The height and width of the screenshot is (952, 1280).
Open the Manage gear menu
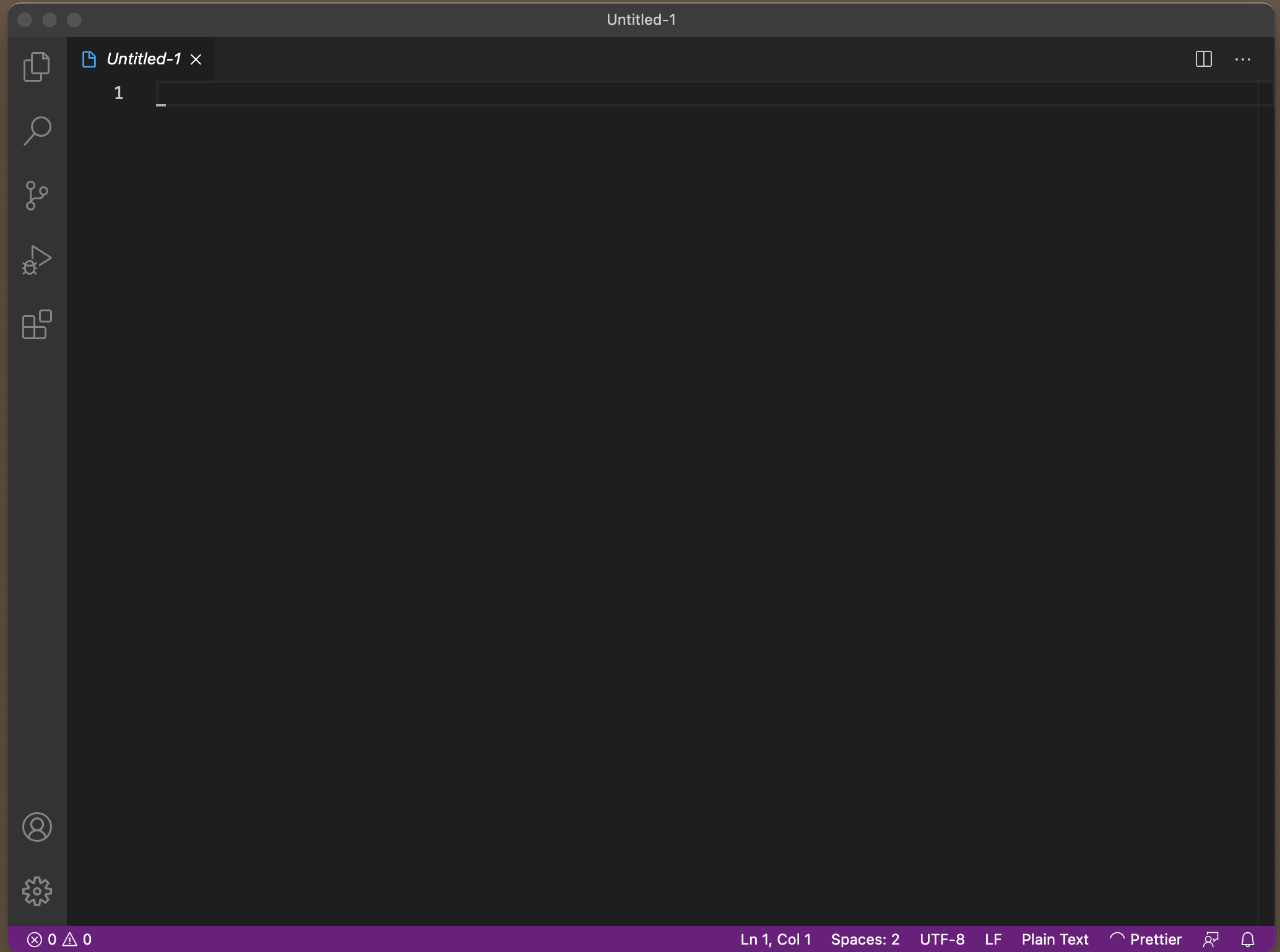pyautogui.click(x=37, y=891)
